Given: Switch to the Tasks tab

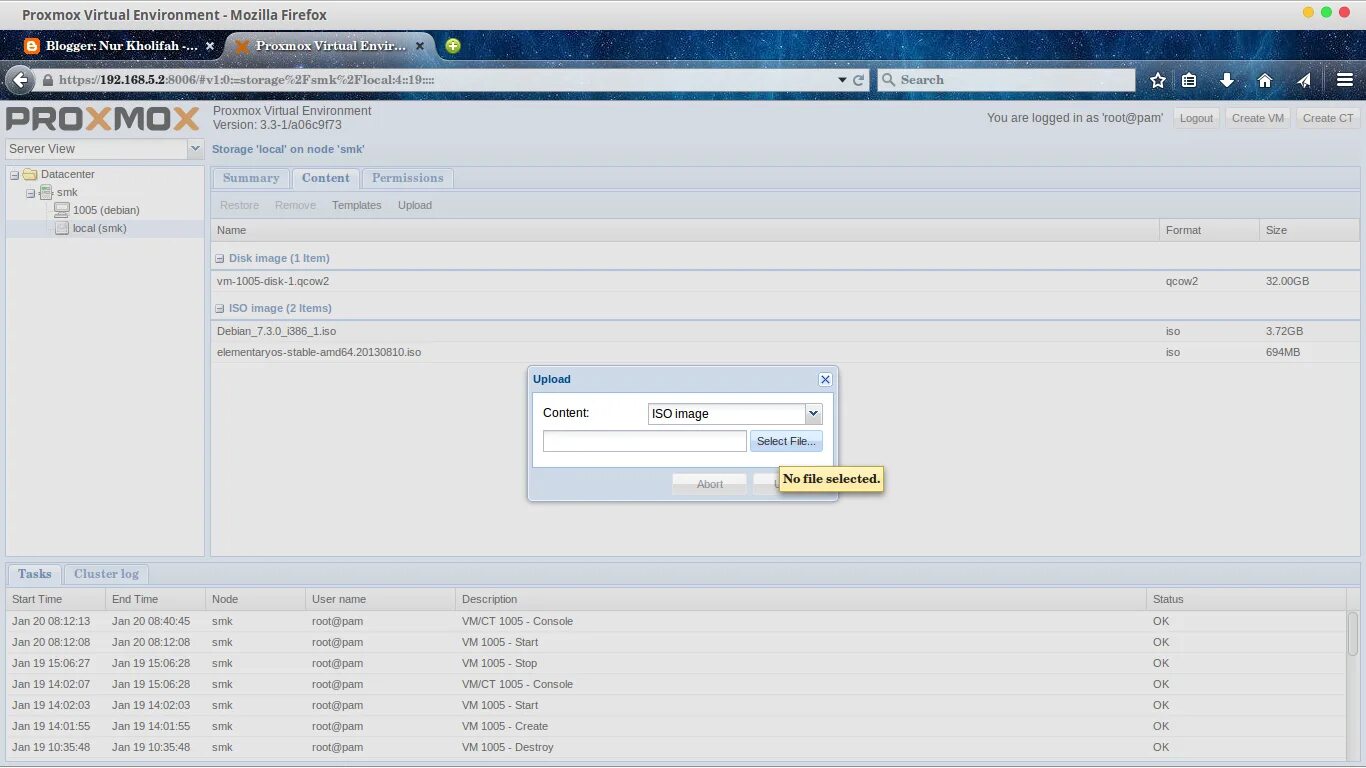Looking at the screenshot, I should click(x=34, y=574).
